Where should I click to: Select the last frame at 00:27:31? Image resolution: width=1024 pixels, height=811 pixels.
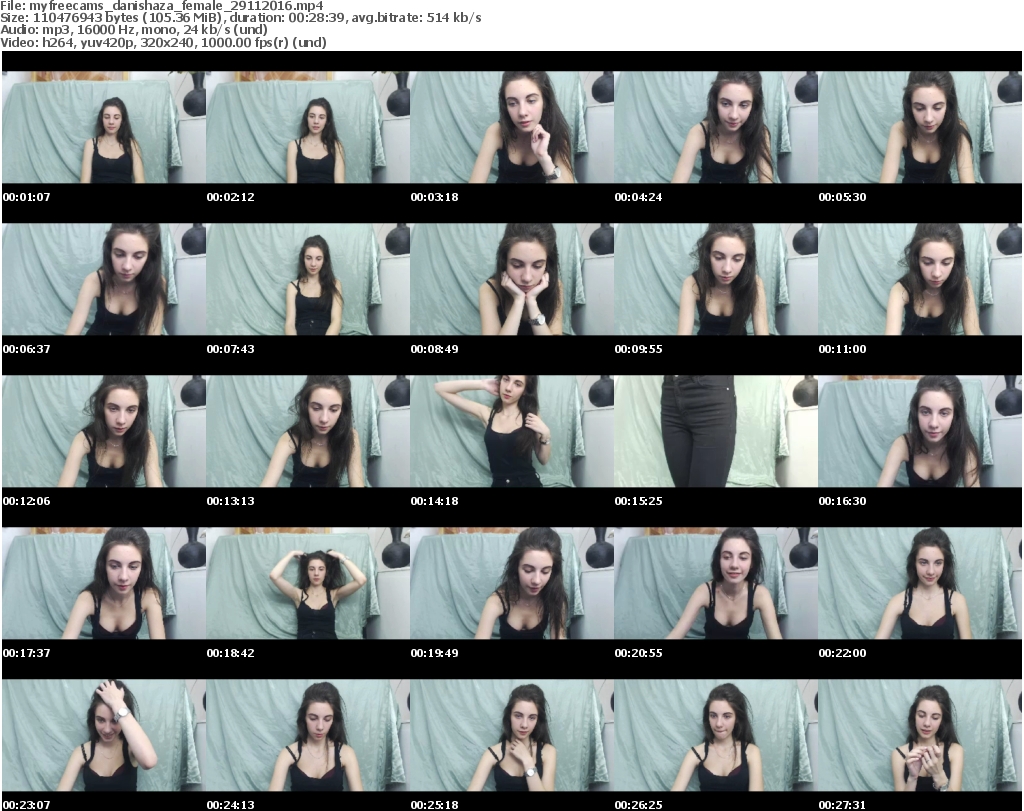click(x=919, y=735)
